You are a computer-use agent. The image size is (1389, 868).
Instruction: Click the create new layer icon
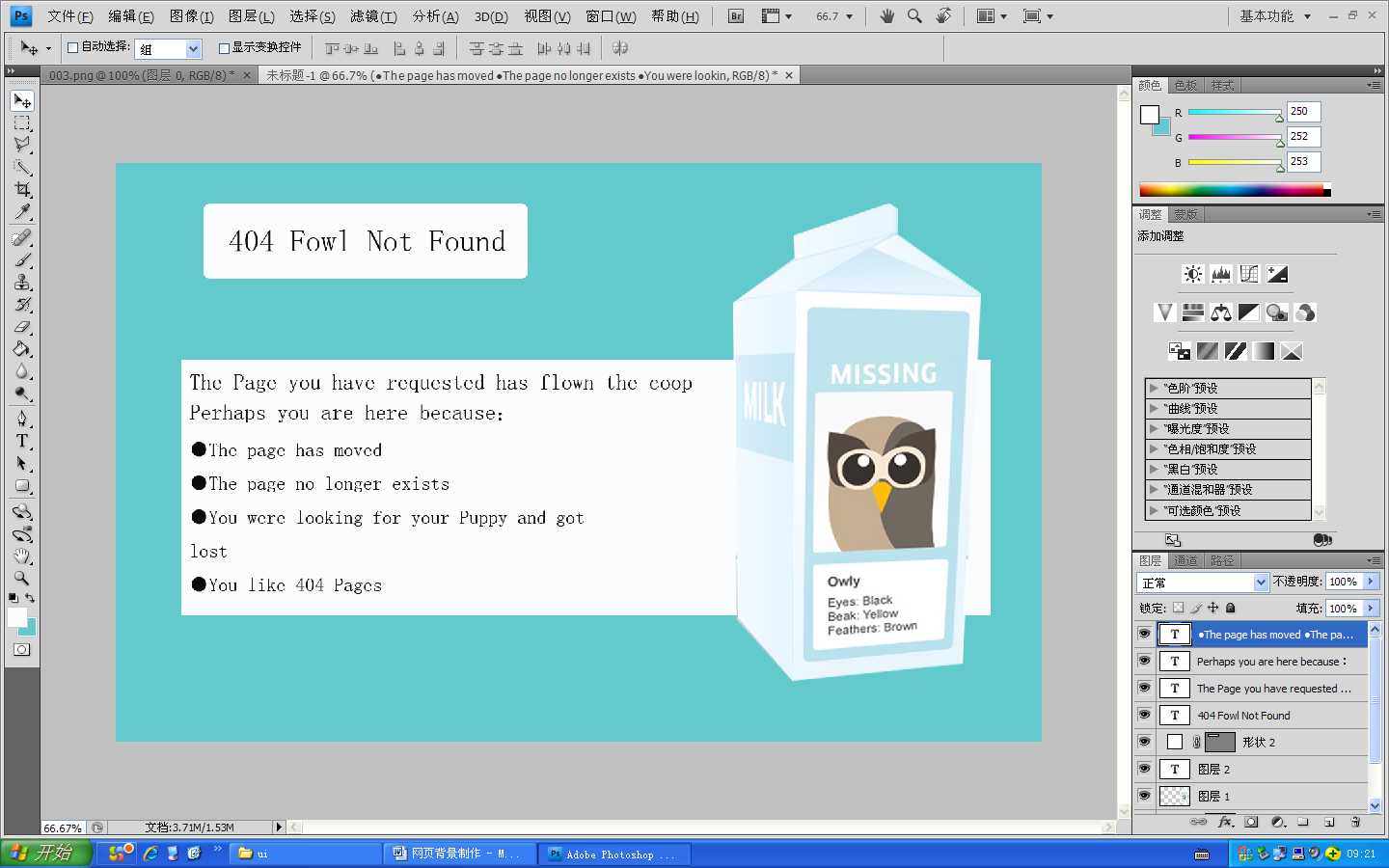(1329, 822)
